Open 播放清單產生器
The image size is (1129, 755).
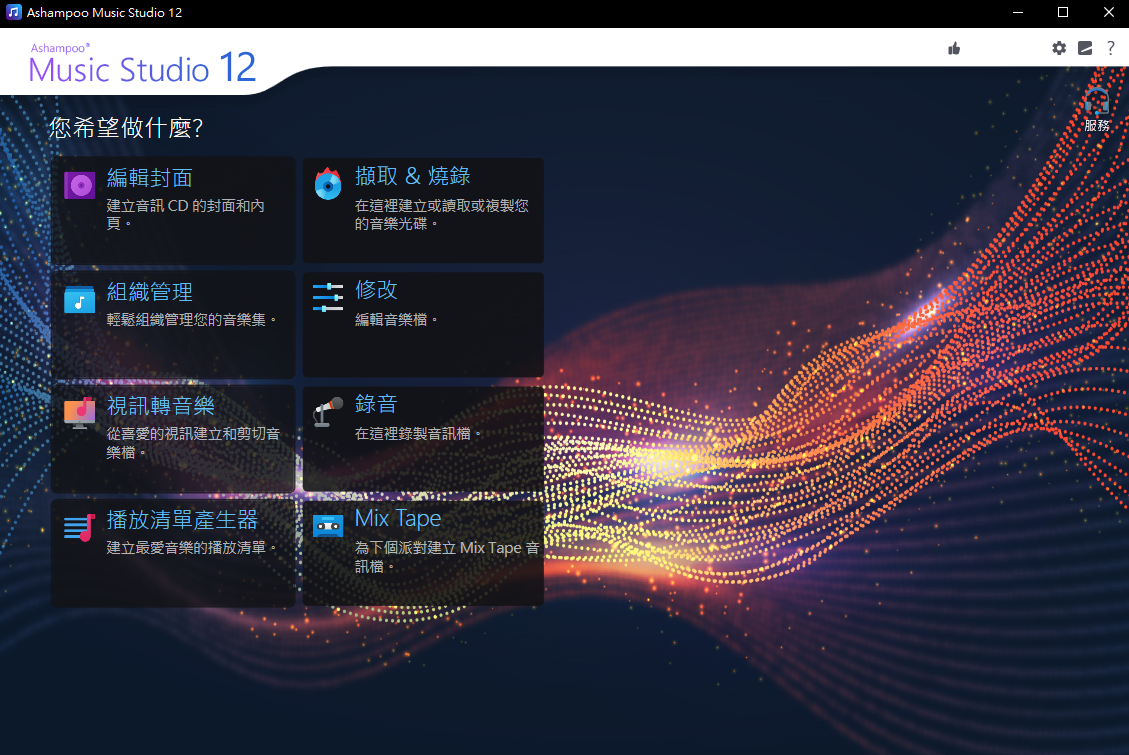pyautogui.click(x=174, y=553)
